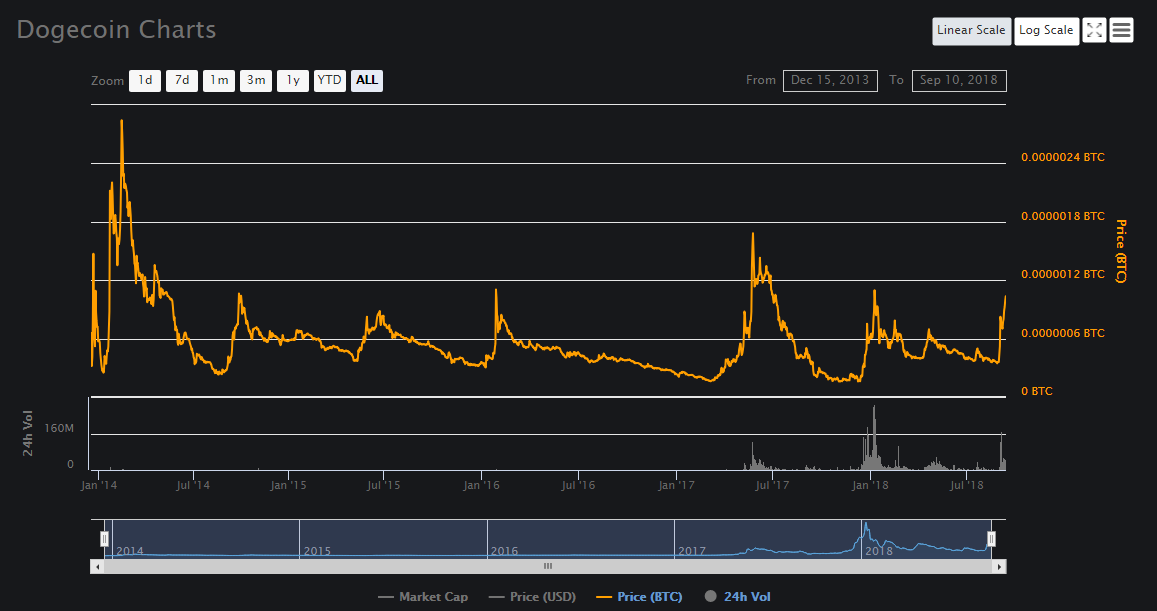Screen dimensions: 1157x611
Task: Click the 0.0000012 BTC axis label
Action: point(1063,275)
